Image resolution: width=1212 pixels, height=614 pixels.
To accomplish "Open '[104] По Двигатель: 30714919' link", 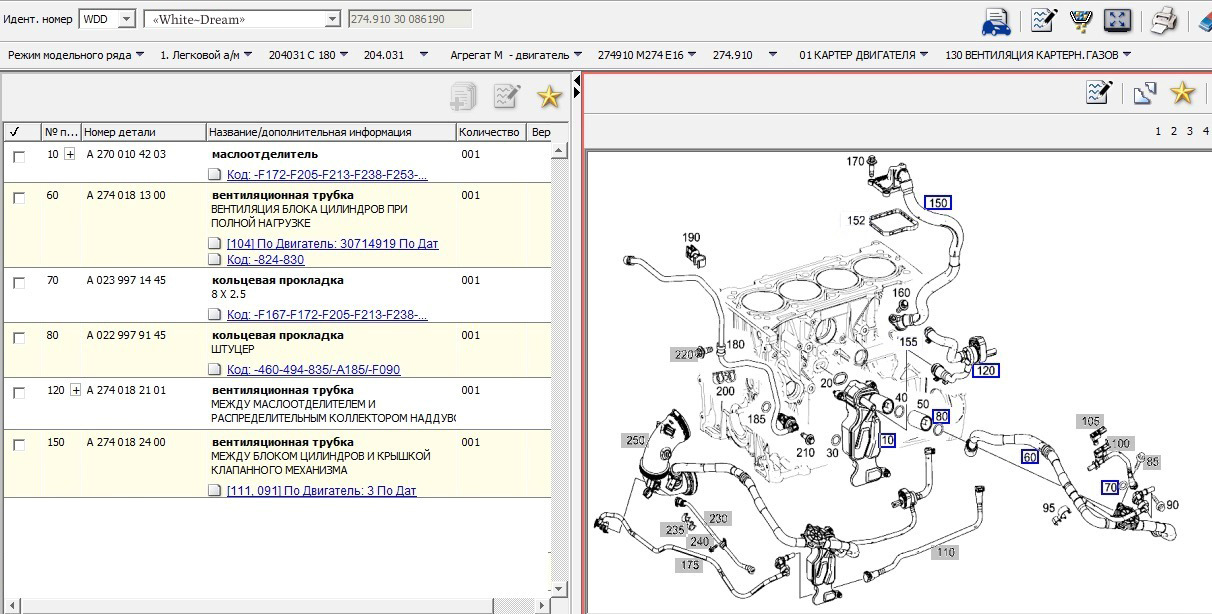I will pos(332,244).
